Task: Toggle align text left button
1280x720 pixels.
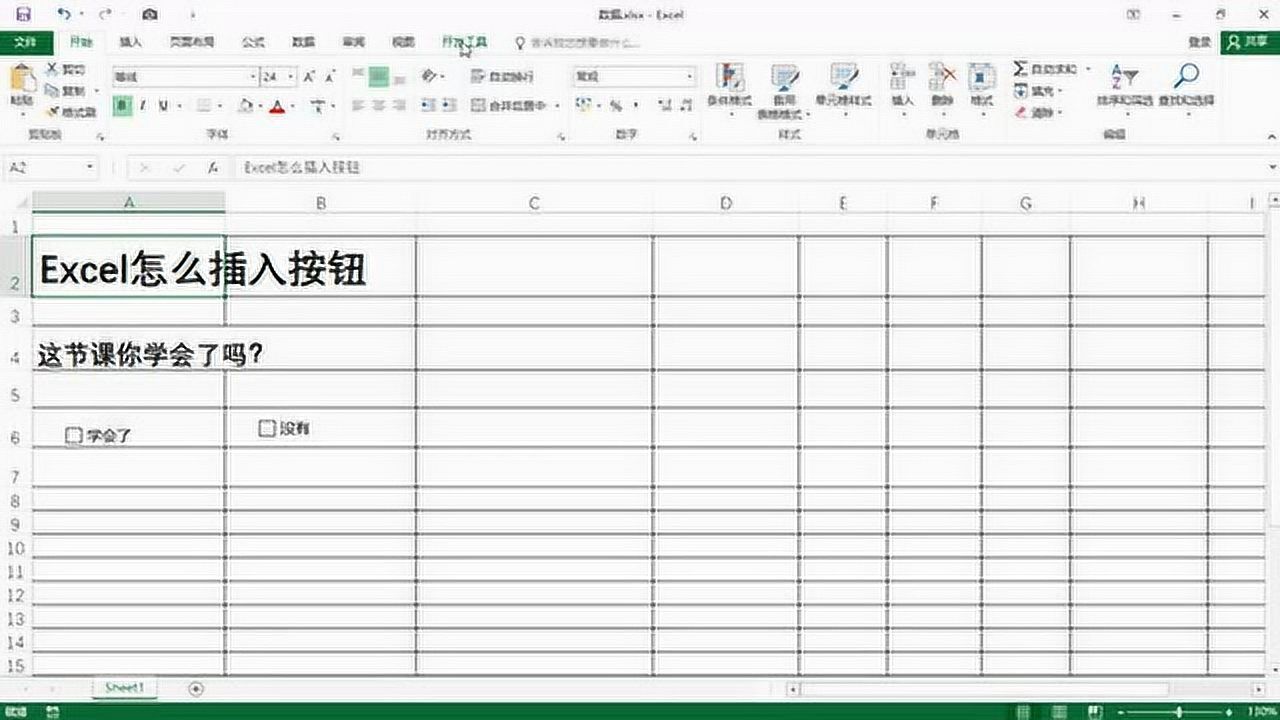Action: pos(356,105)
